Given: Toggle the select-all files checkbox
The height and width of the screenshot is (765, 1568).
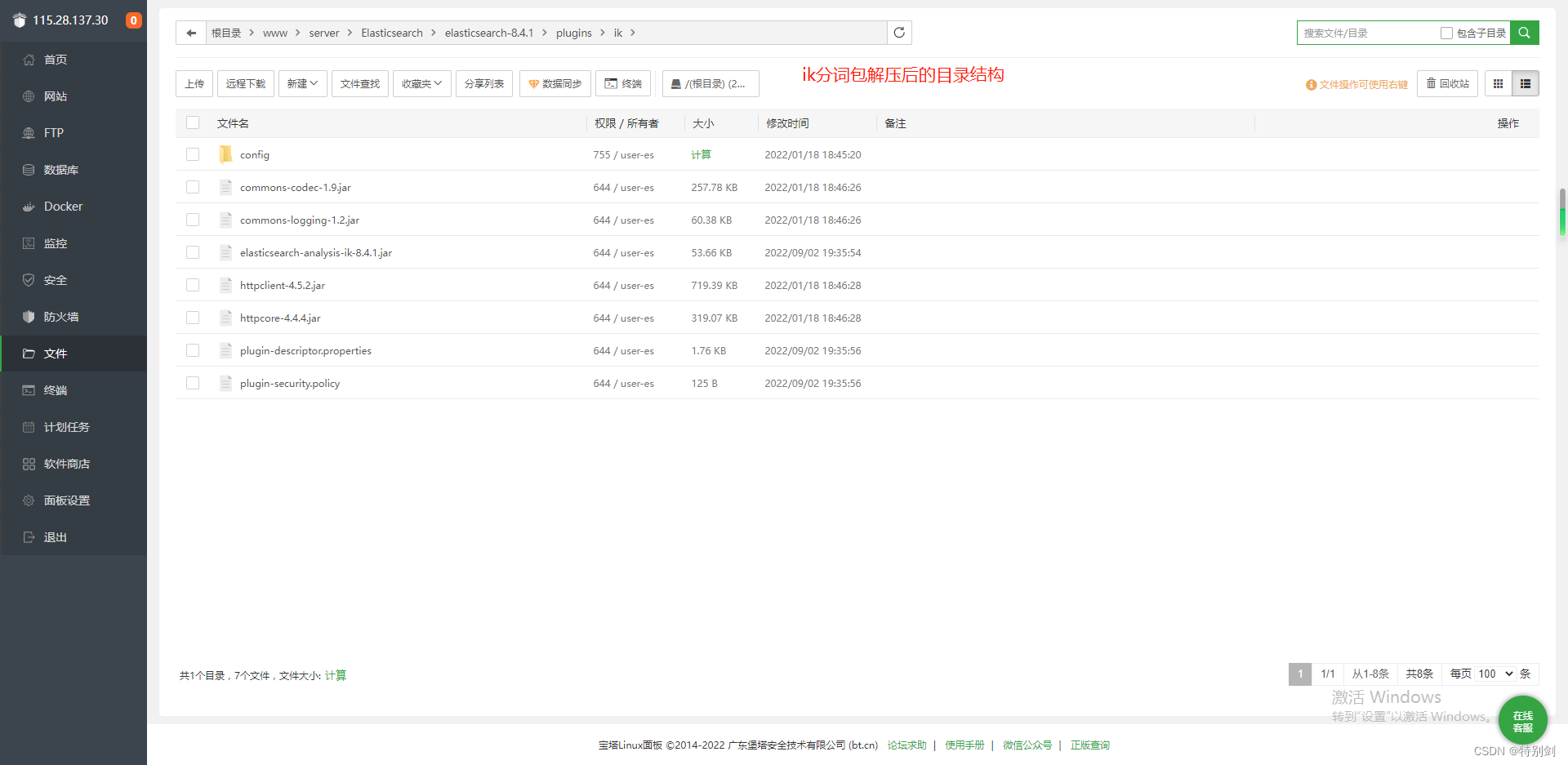Looking at the screenshot, I should point(193,122).
